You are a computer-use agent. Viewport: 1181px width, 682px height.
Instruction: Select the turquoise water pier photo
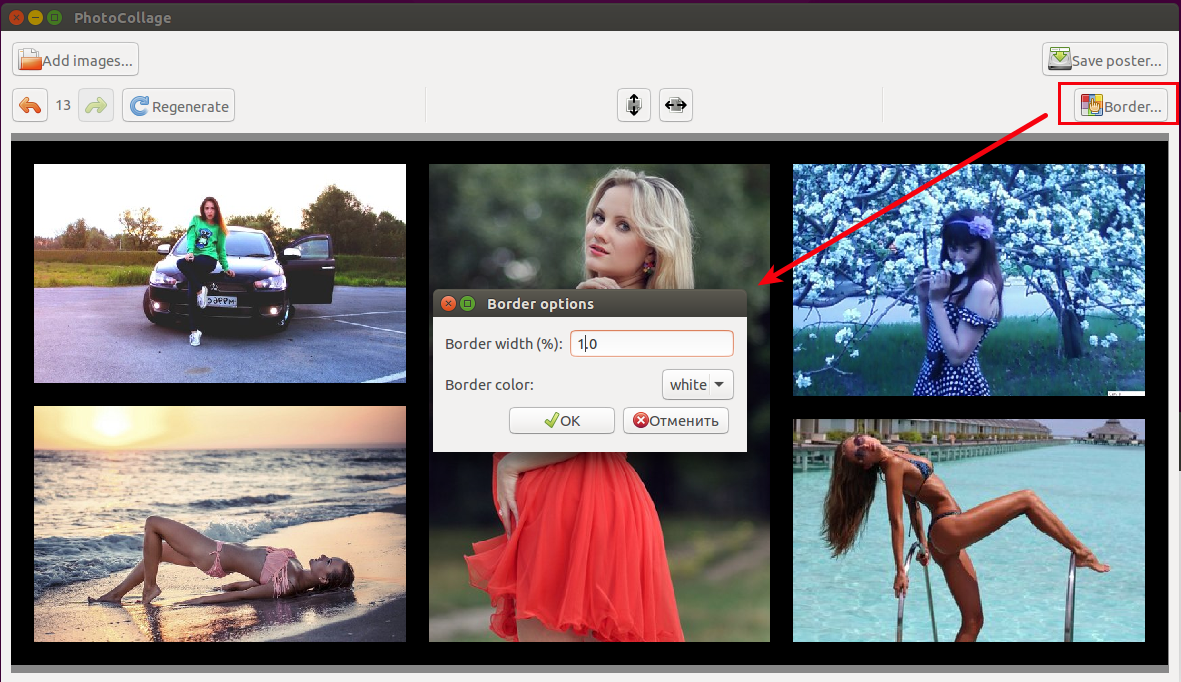(969, 531)
